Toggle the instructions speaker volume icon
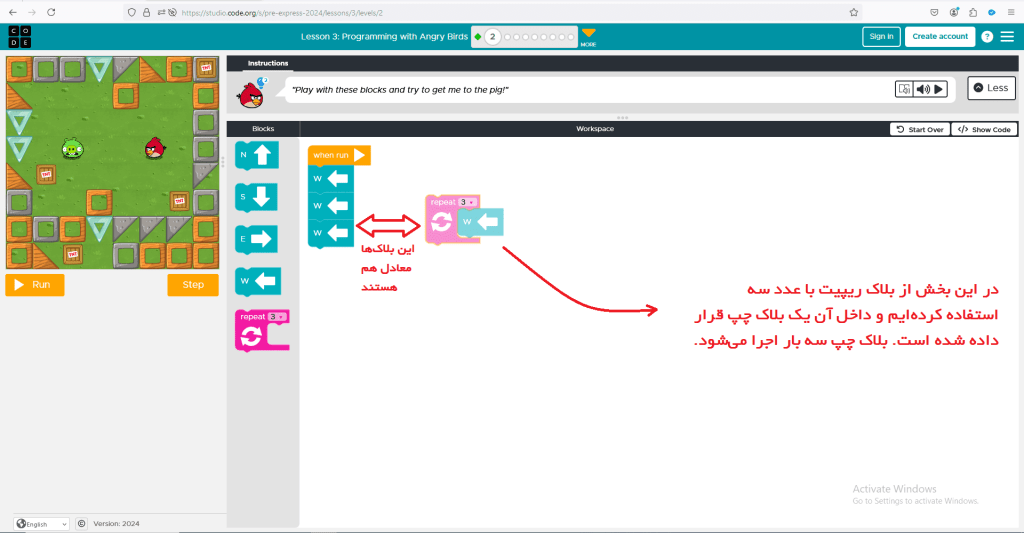Image resolution: width=1024 pixels, height=533 pixels. click(x=923, y=89)
